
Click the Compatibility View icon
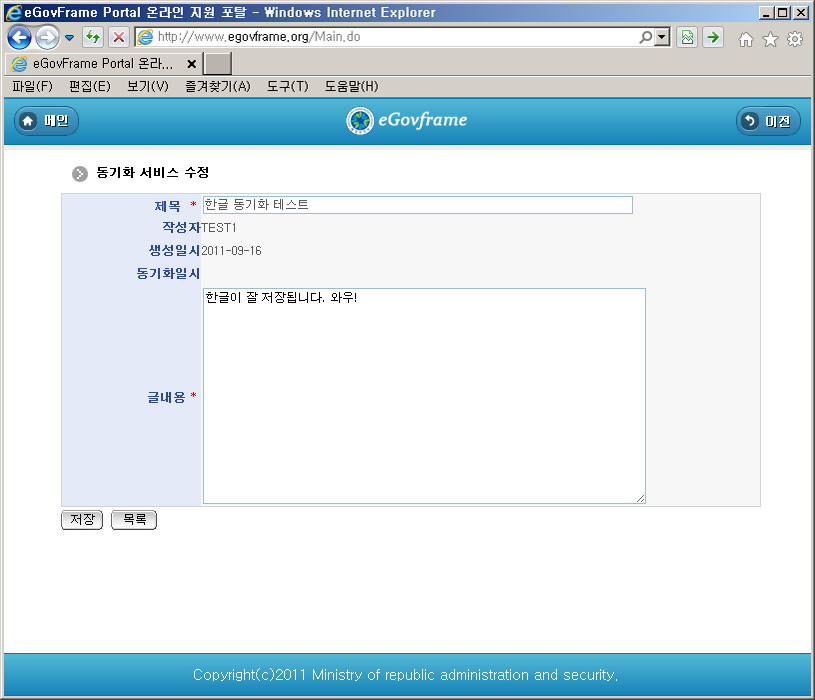(x=687, y=38)
